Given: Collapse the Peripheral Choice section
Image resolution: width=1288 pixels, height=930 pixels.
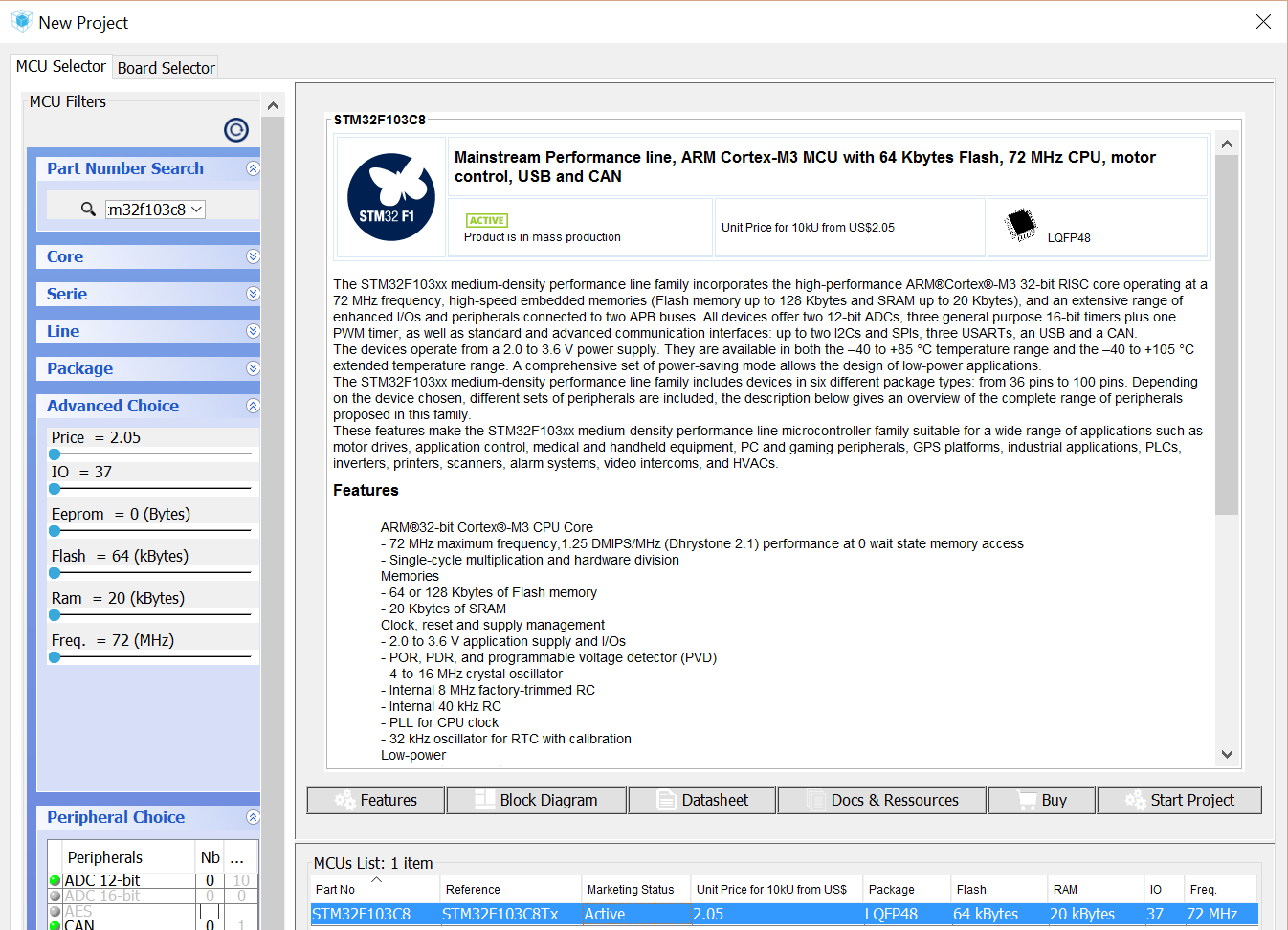Looking at the screenshot, I should click(x=253, y=817).
